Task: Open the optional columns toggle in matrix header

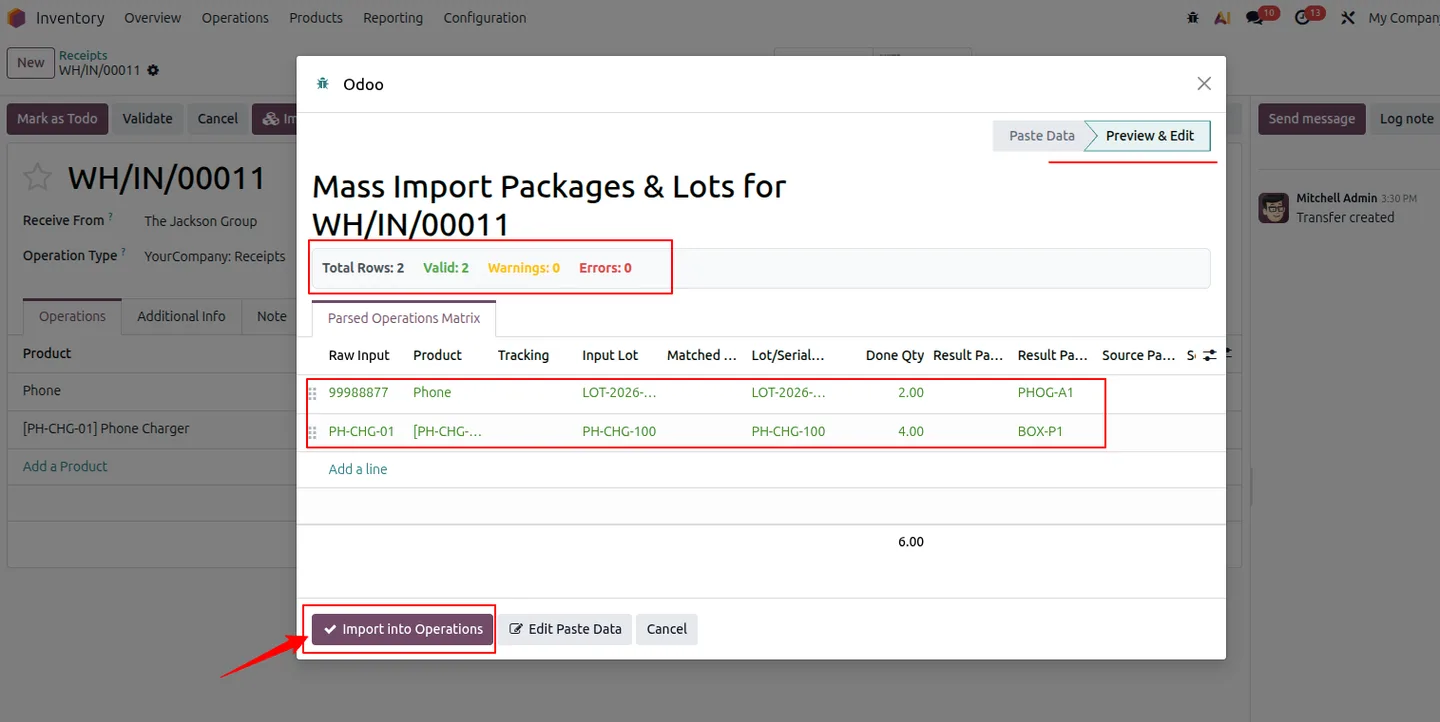Action: click(1209, 355)
